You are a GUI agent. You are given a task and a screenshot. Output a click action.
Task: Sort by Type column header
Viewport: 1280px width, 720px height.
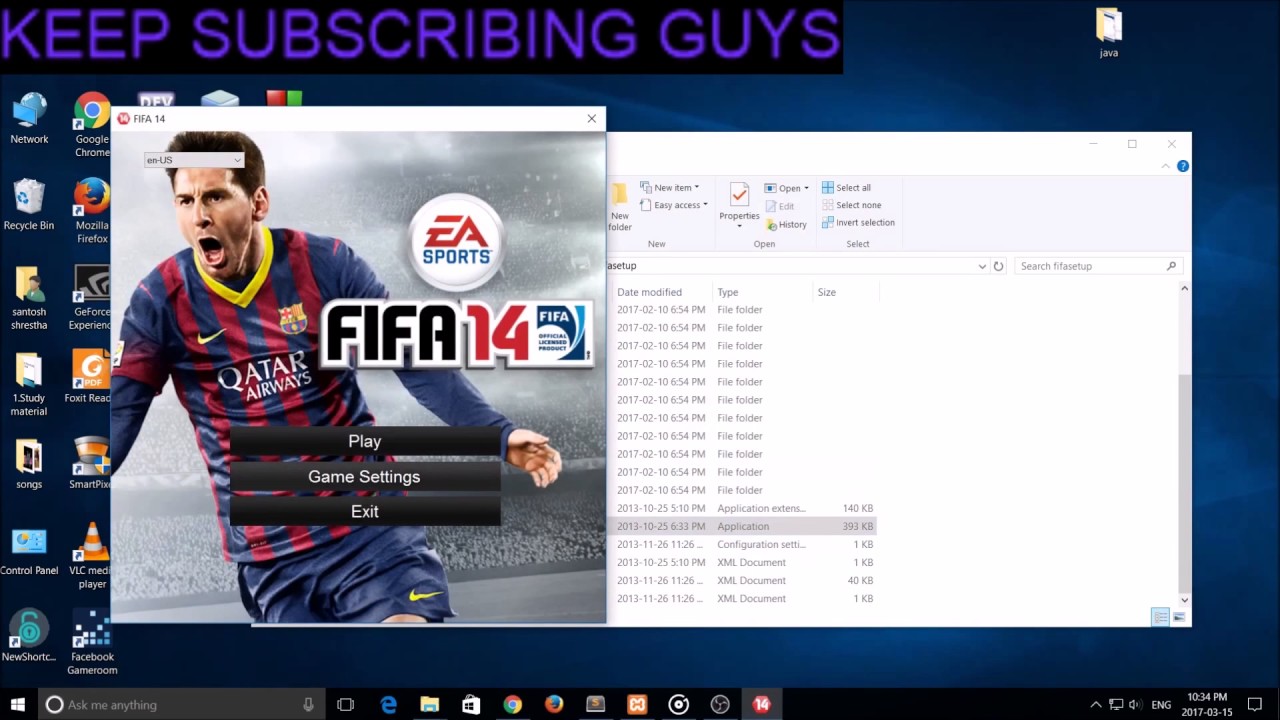[762, 292]
